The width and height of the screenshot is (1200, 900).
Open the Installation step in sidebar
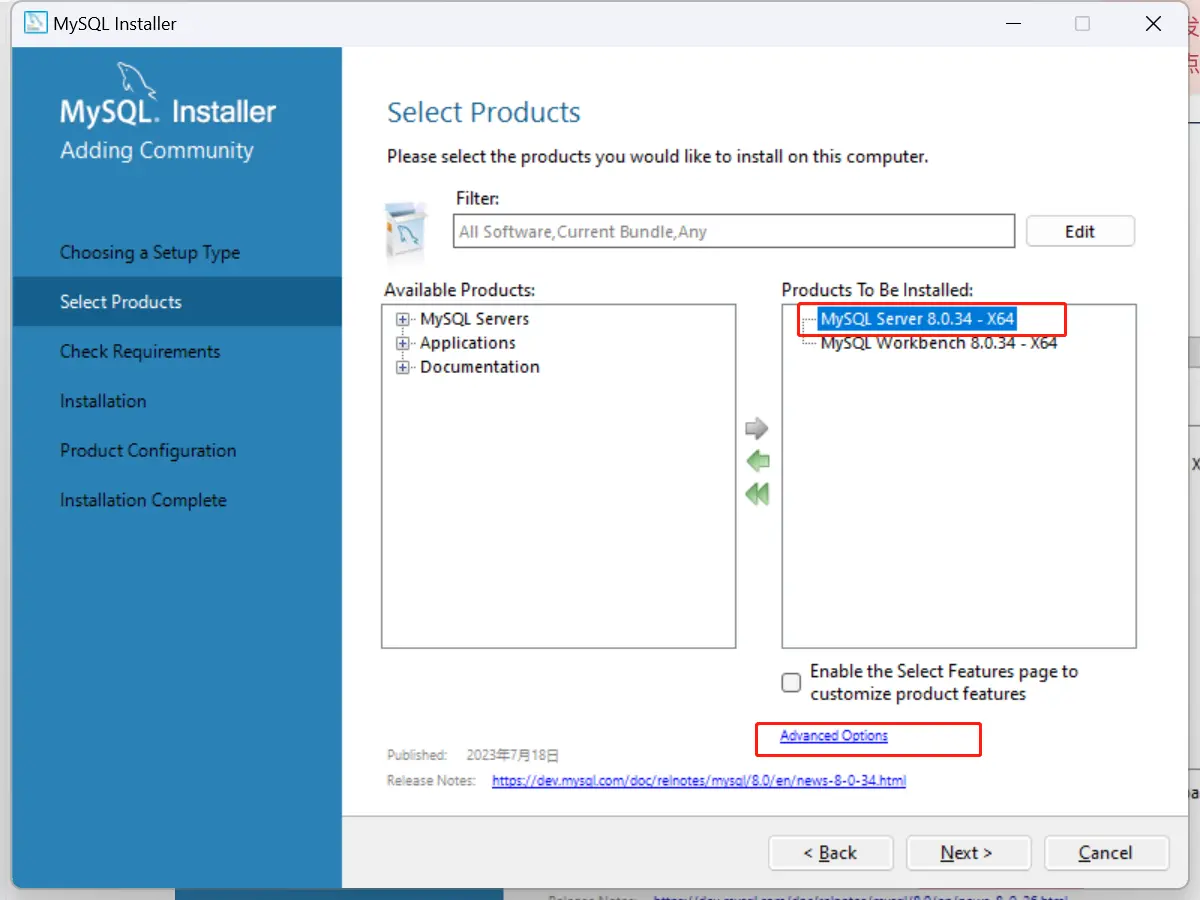pos(103,401)
